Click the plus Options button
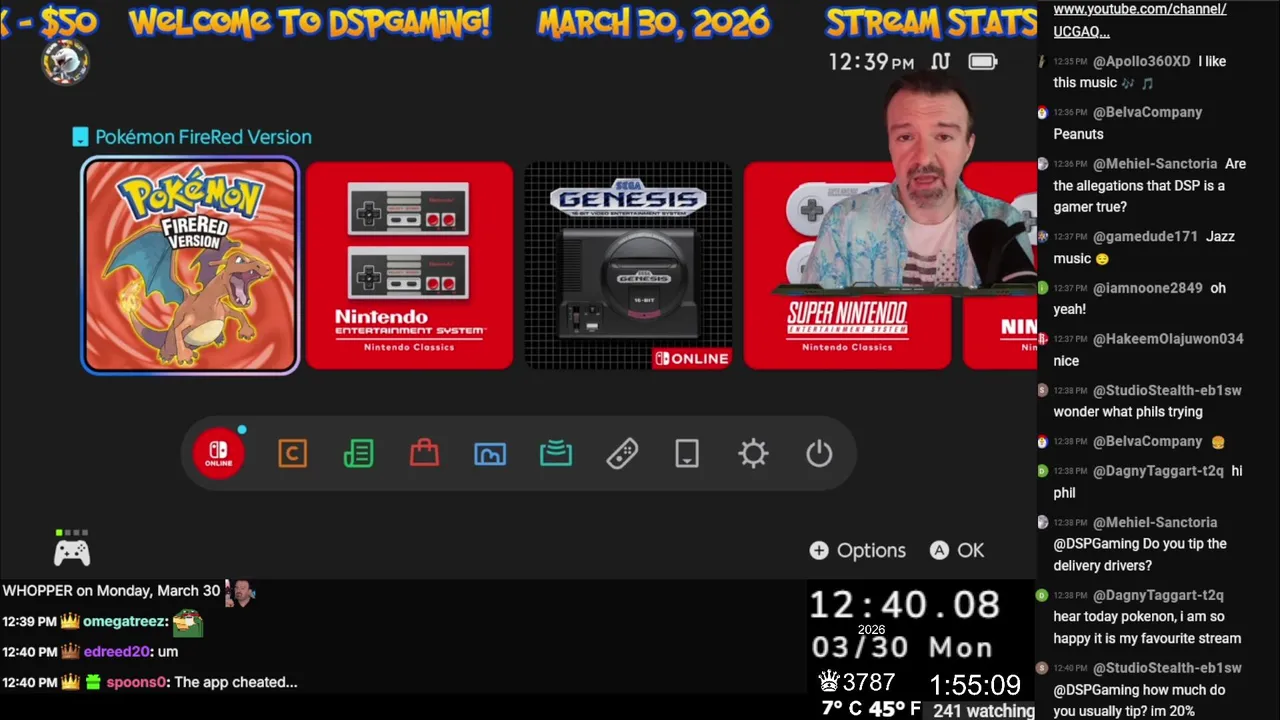1280x720 pixels. [857, 550]
